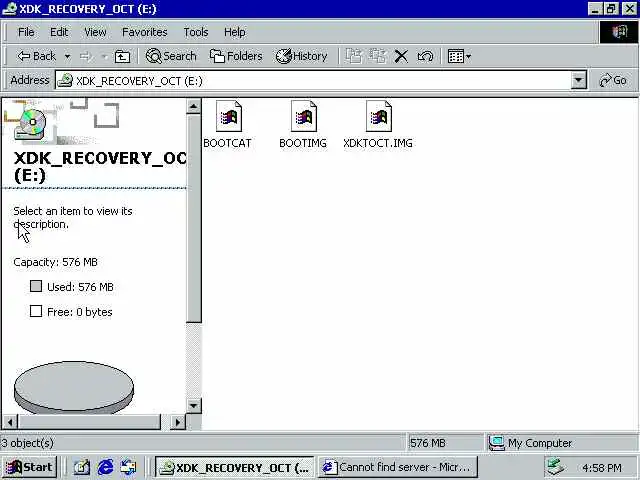
Task: Click the Windows logo throbber icon
Action: [x=618, y=32]
